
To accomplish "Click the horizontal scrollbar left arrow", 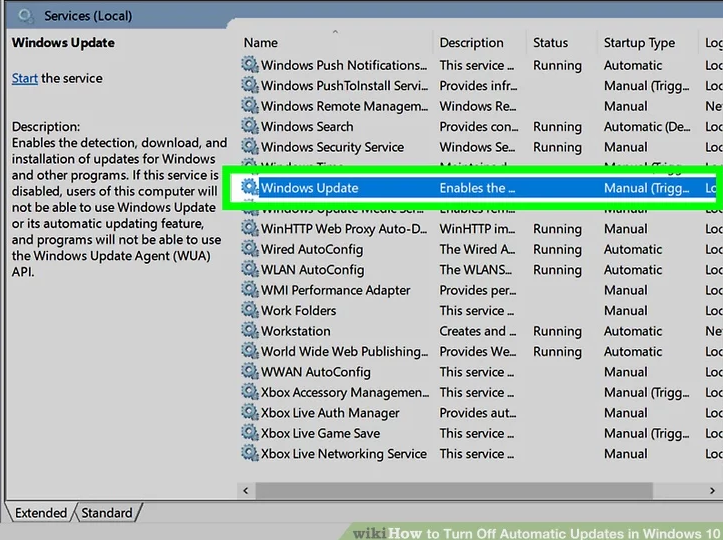I will [x=245, y=490].
